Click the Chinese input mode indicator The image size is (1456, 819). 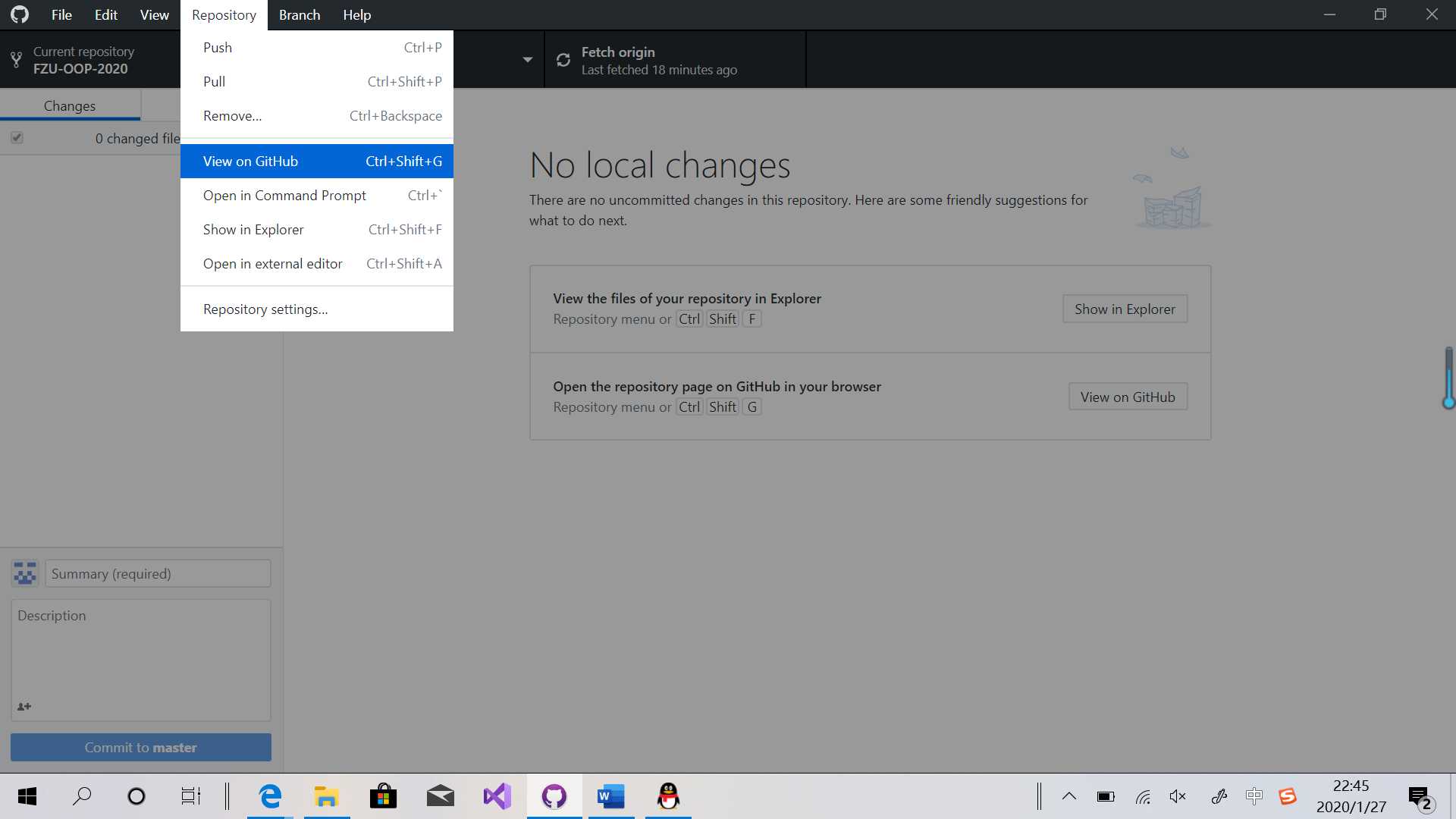click(1254, 795)
